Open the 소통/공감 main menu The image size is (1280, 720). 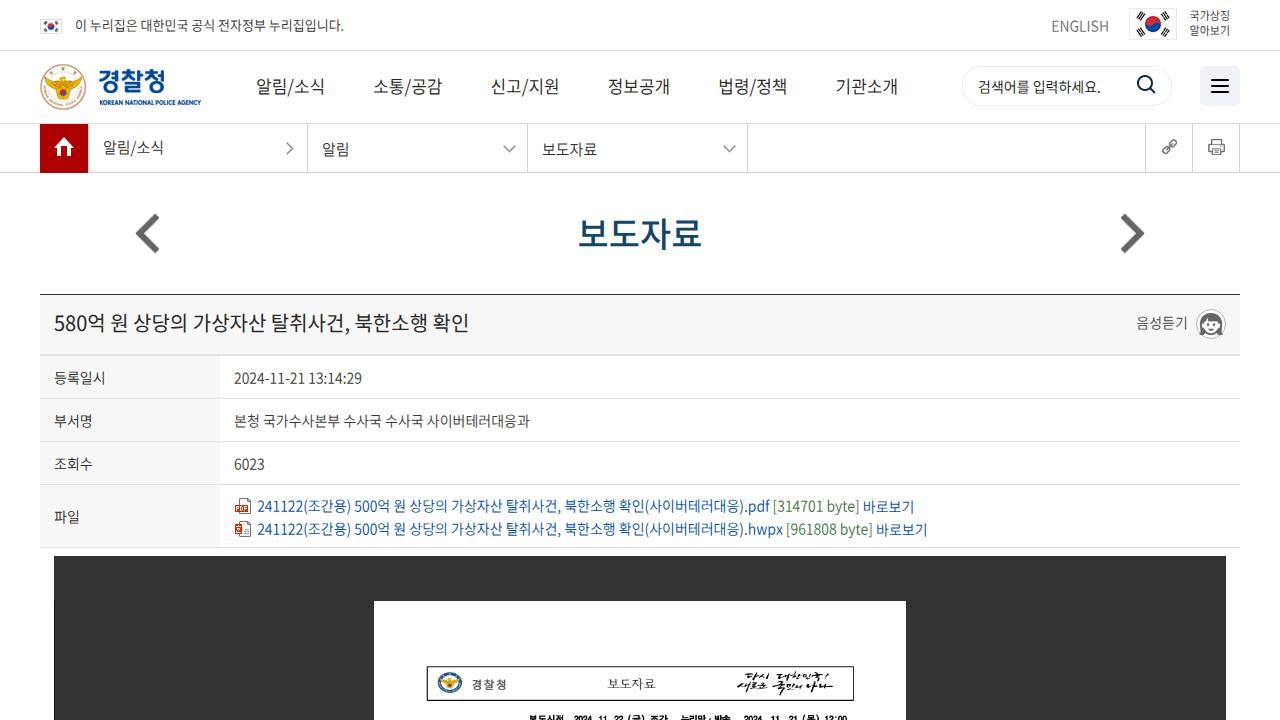coord(407,87)
